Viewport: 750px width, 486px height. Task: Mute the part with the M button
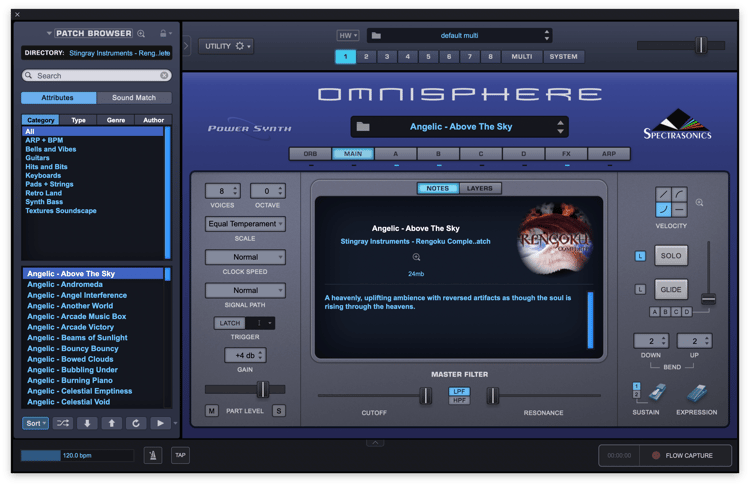[x=211, y=410]
